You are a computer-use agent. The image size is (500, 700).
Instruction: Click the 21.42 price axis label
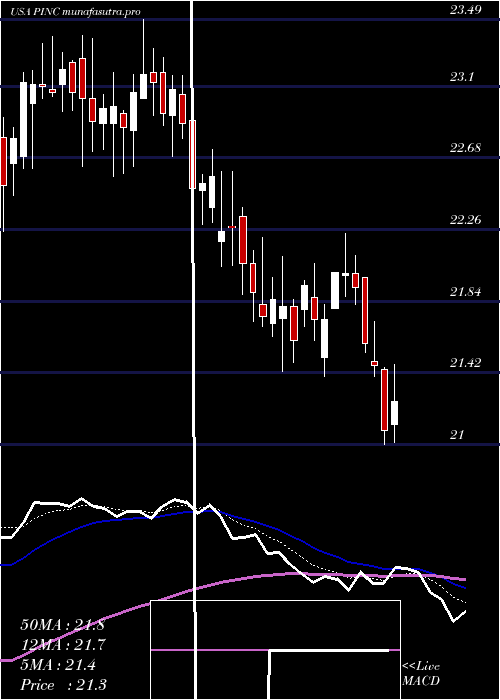coord(466,363)
